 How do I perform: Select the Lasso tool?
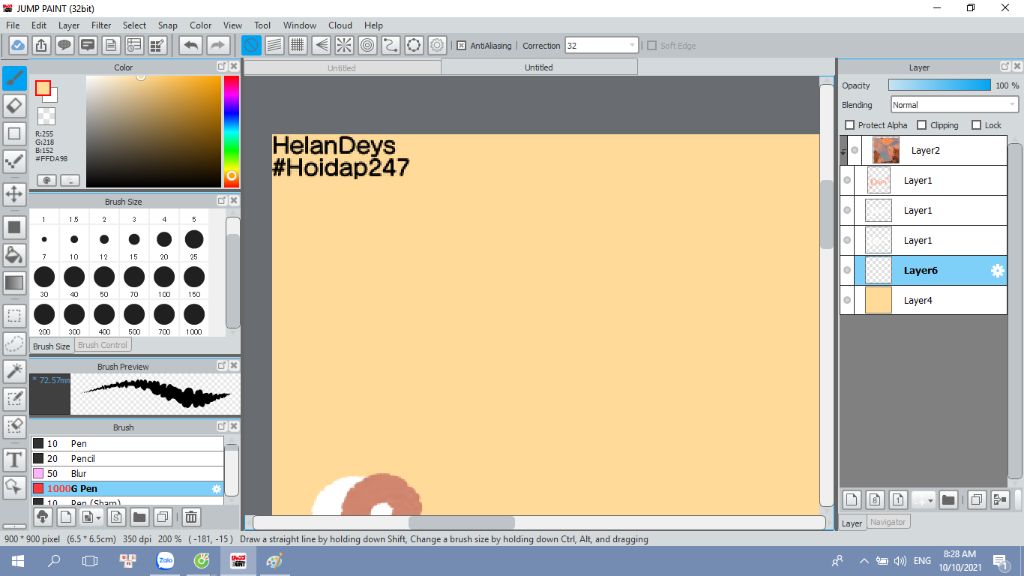click(x=14, y=344)
